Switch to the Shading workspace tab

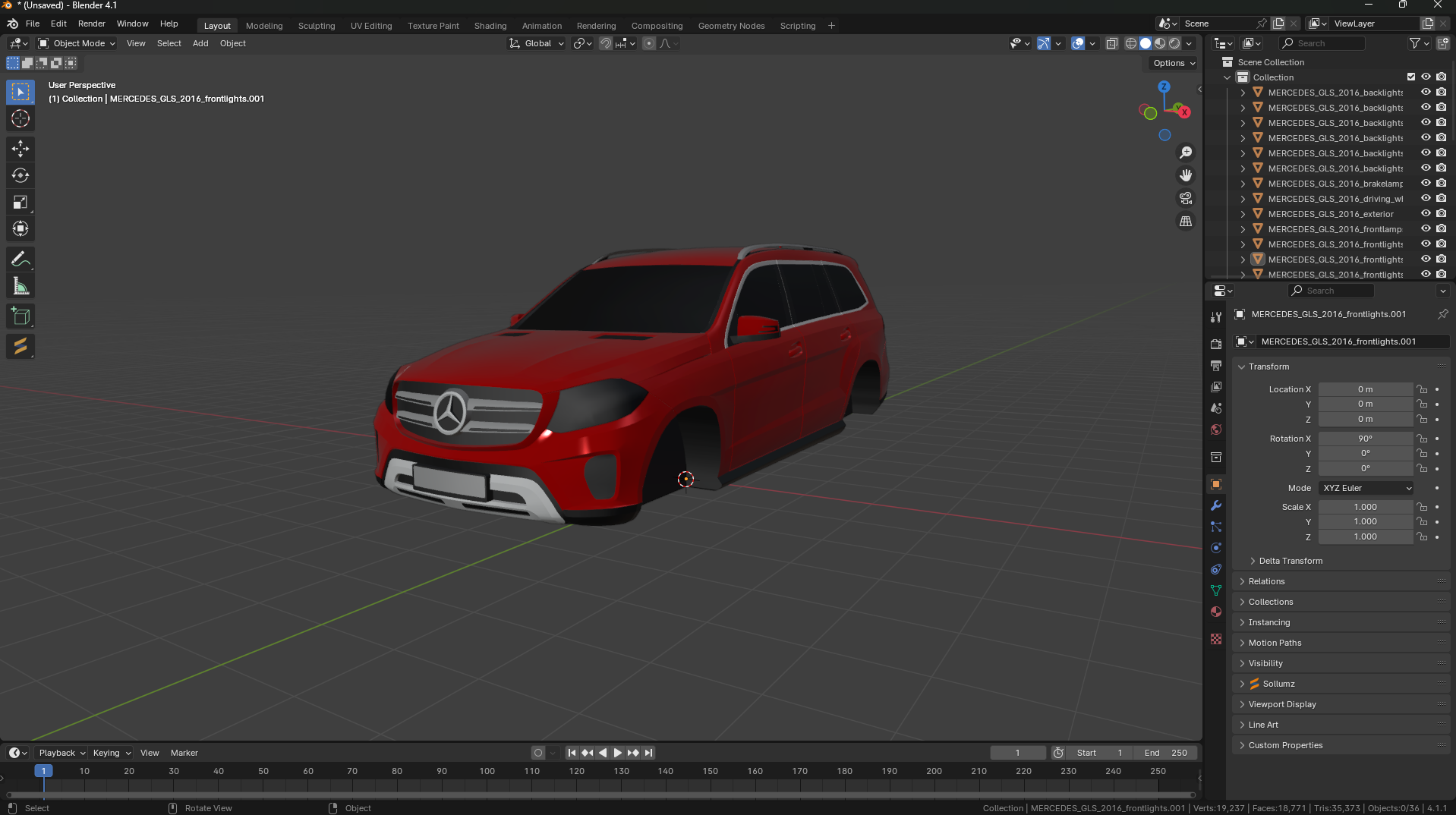point(490,26)
